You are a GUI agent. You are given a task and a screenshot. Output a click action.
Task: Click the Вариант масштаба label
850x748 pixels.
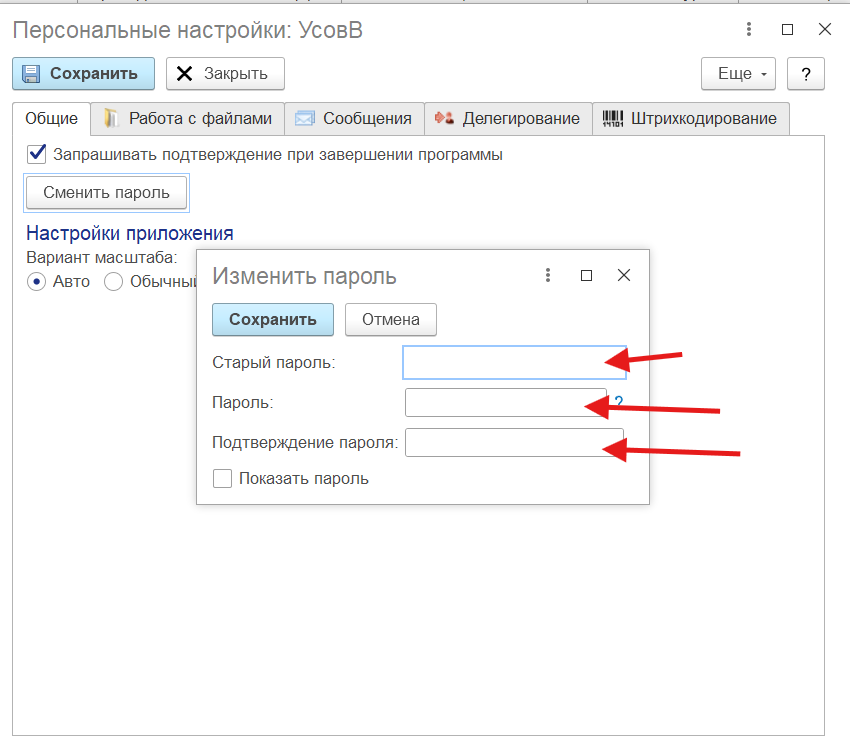point(102,257)
